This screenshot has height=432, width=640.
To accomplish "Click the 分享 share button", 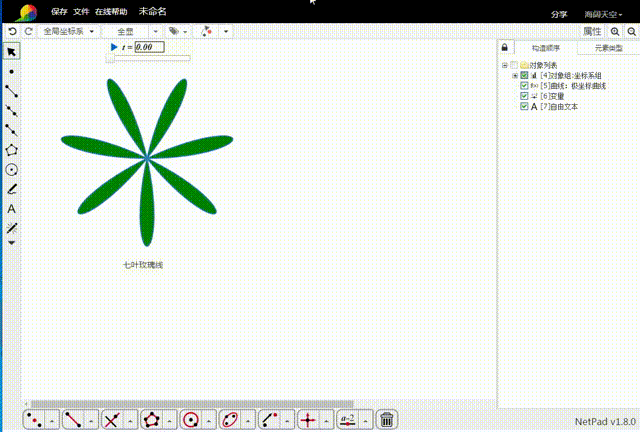I will click(559, 14).
